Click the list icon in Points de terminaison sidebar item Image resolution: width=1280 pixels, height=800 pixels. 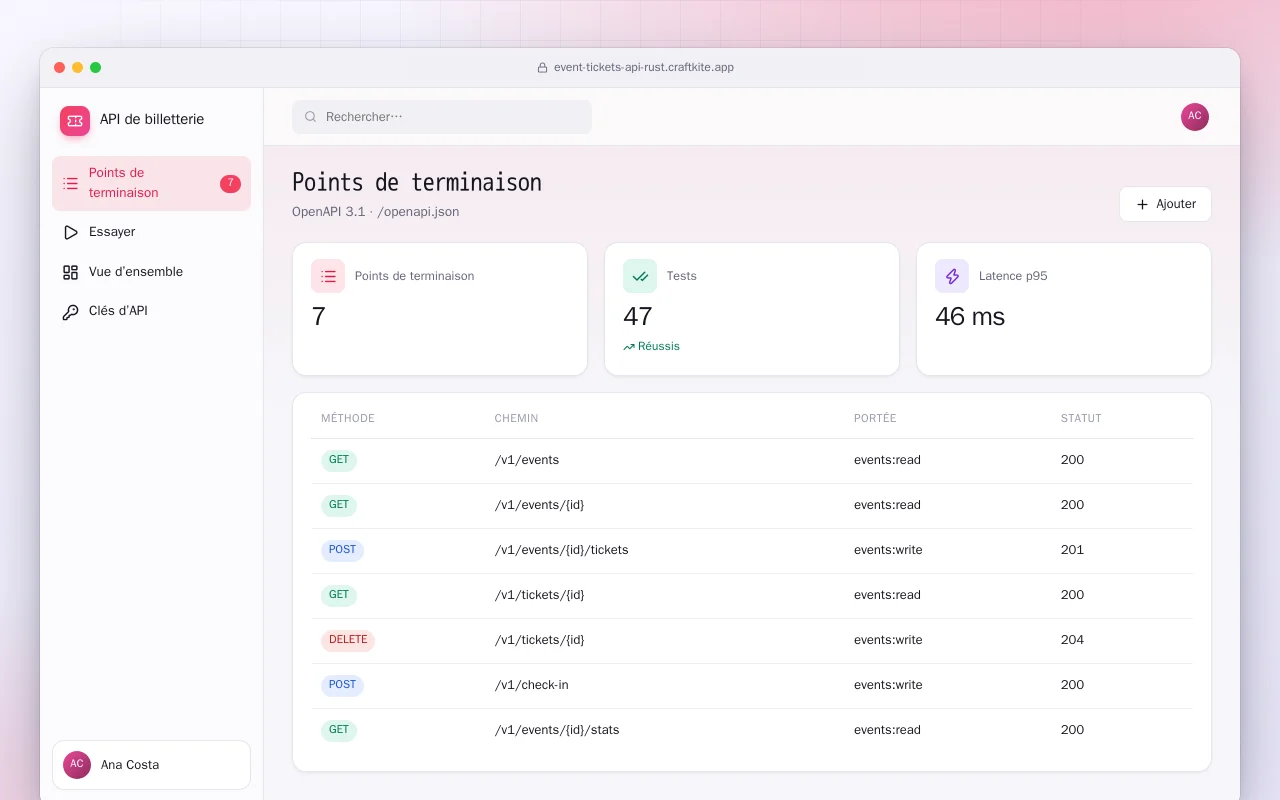pyautogui.click(x=70, y=183)
